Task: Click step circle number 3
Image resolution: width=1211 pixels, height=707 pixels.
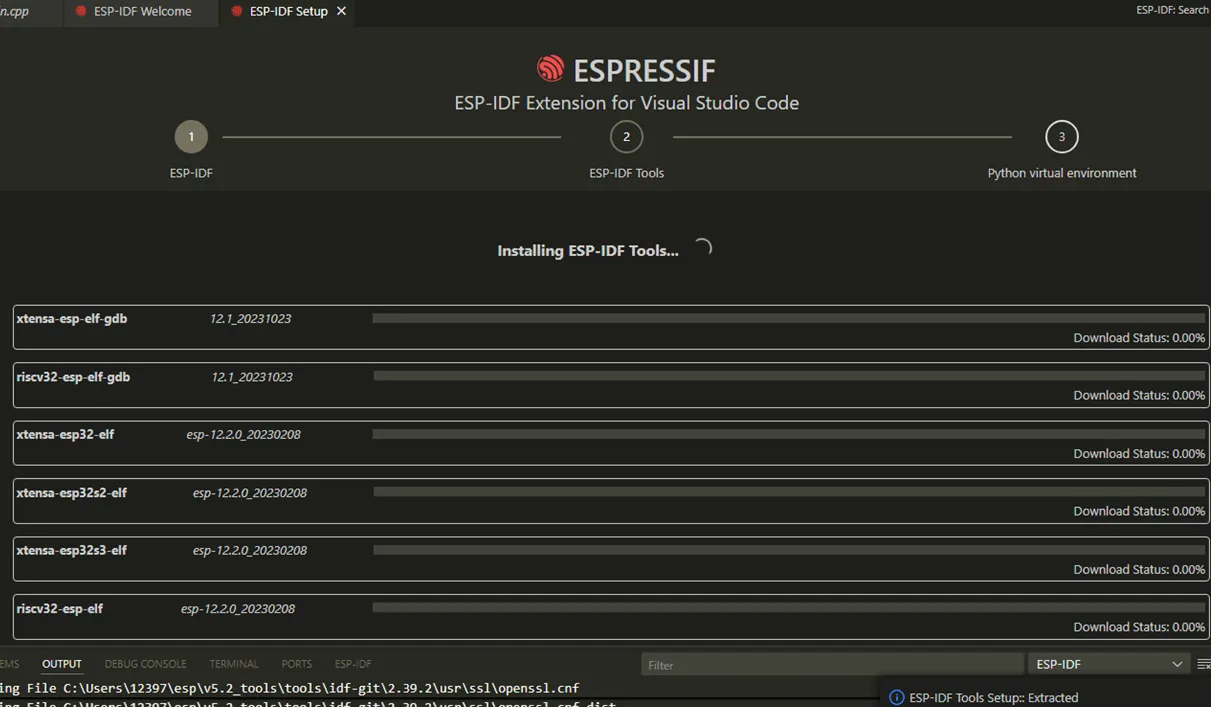Action: coord(1062,137)
